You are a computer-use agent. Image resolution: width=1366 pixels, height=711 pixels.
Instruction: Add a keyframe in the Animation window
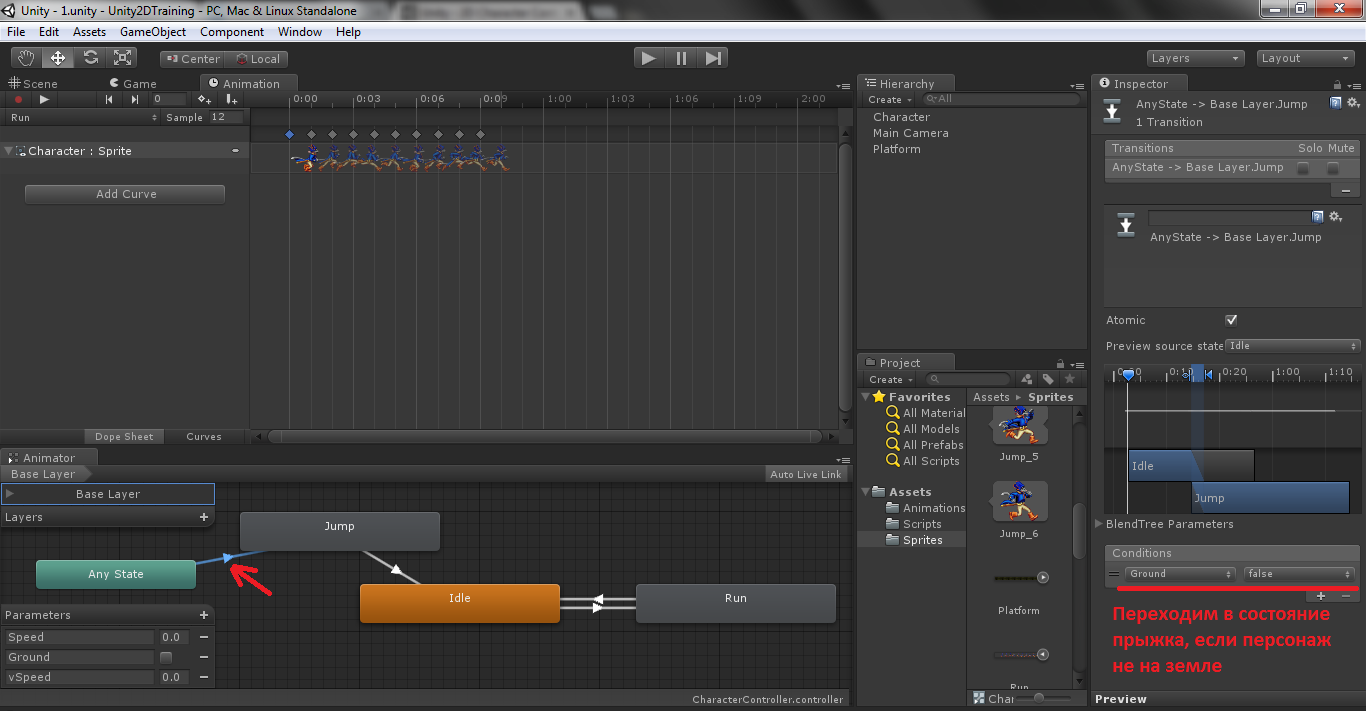204,99
